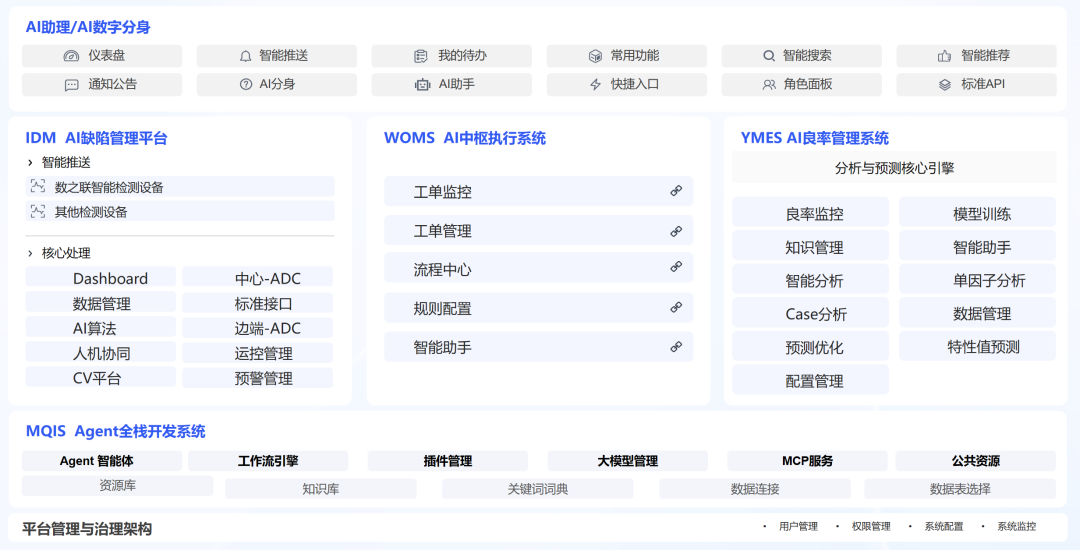
Task: Click the cube icon beside 常用功能
Action: coord(595,56)
